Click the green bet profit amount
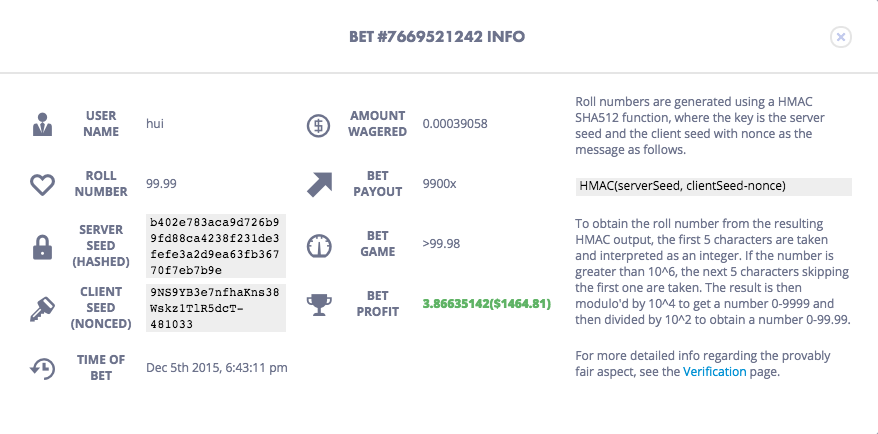 [487, 304]
